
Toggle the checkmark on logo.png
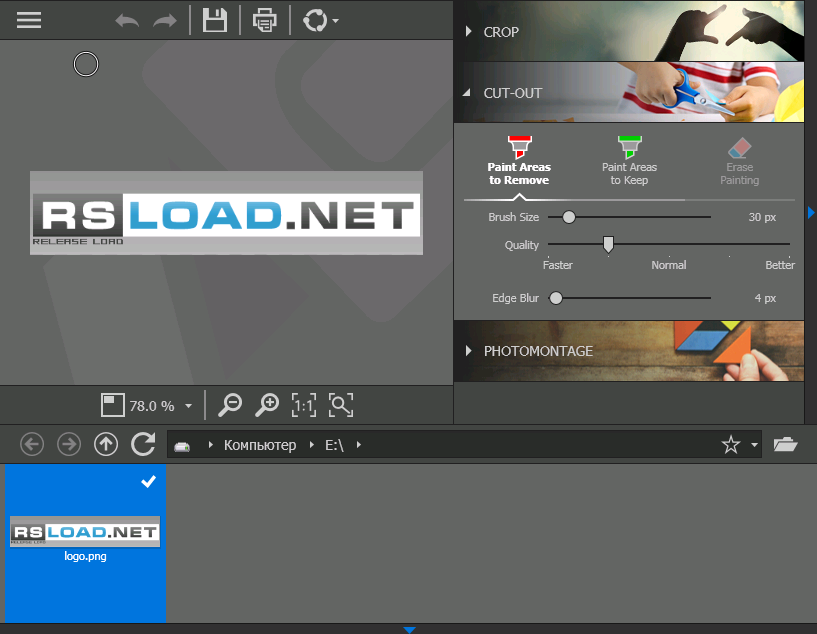pyautogui.click(x=148, y=481)
